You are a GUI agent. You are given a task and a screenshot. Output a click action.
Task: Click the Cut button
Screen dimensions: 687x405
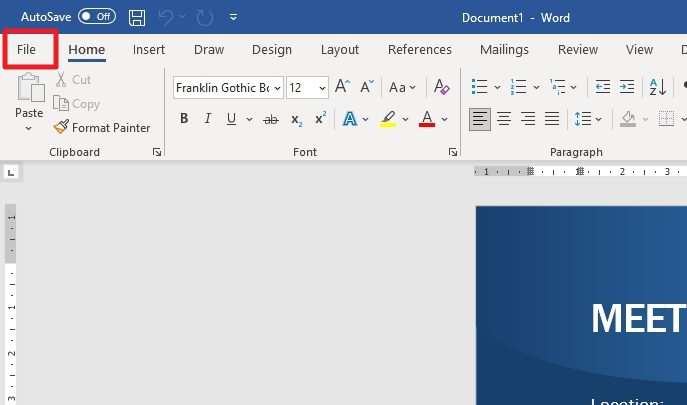click(73, 80)
